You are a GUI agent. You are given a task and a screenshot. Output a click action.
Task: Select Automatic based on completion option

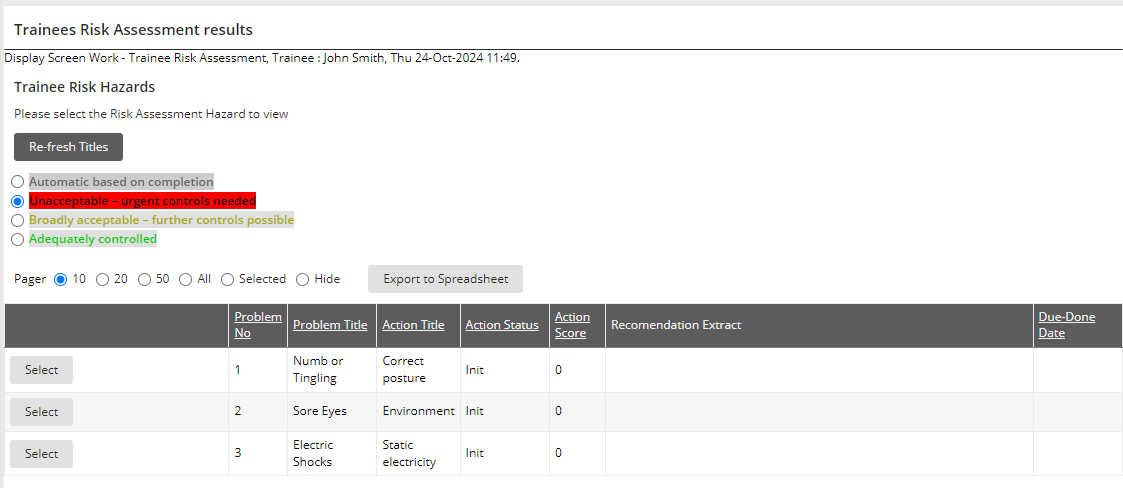[18, 182]
